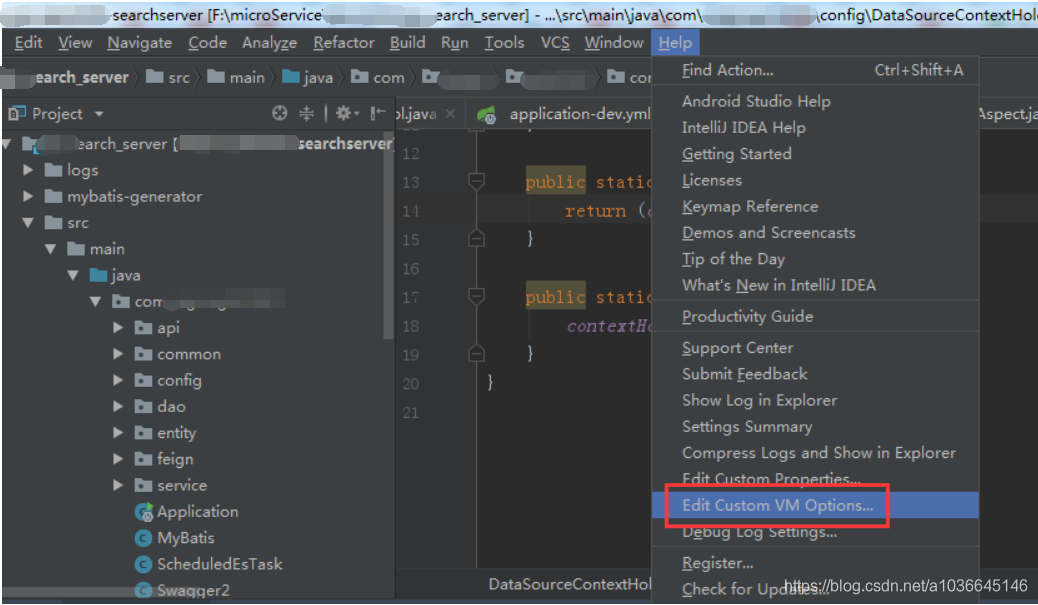This screenshot has height=605, width=1038.
Task: Collapse the main folder arrow
Action: [50, 249]
